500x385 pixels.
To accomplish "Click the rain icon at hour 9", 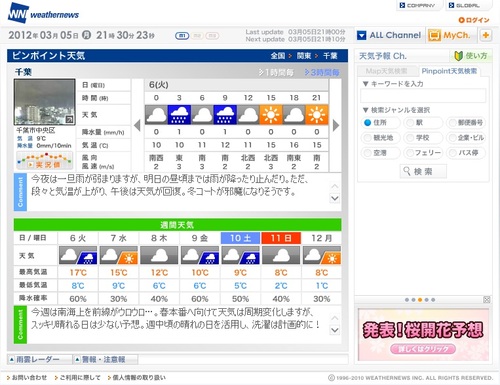I will tap(225, 115).
